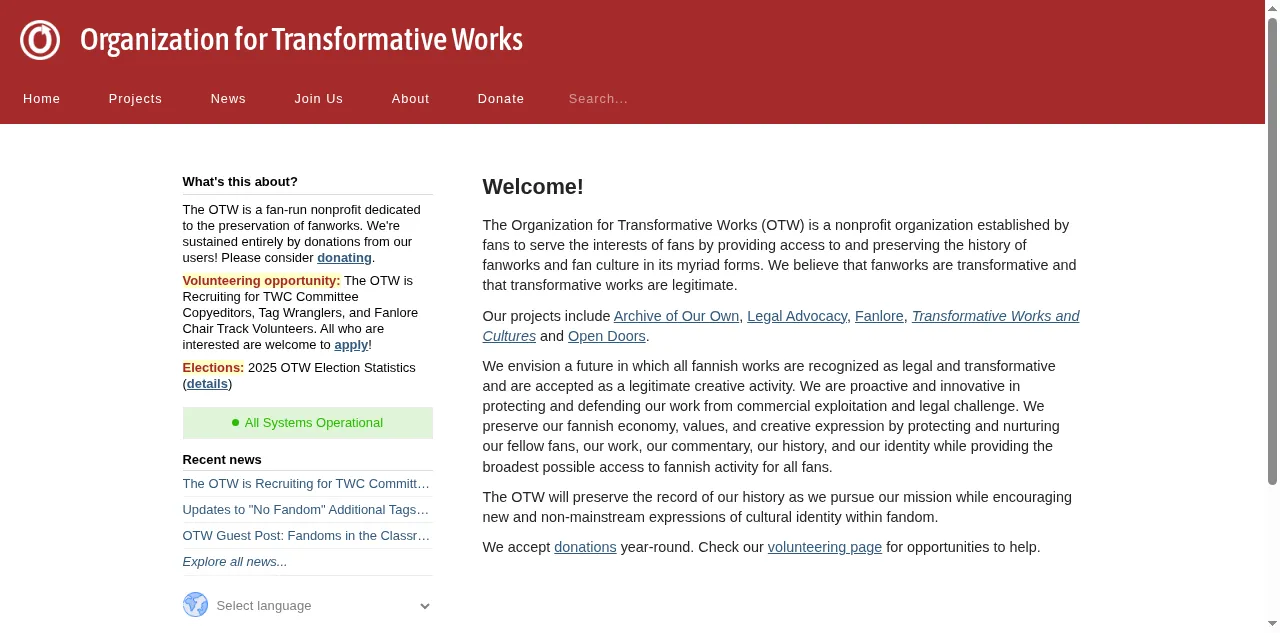Click the "Recent news" heading
Viewport: 1280px width, 633px height.
pos(222,460)
